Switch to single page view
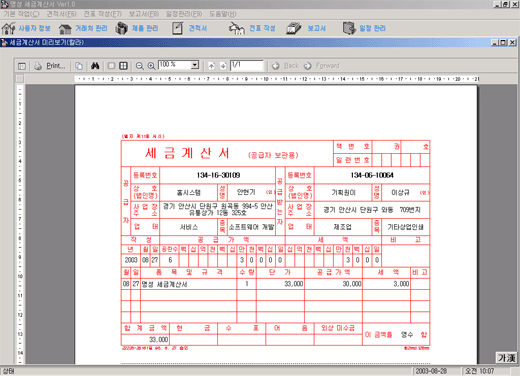 click(x=111, y=66)
